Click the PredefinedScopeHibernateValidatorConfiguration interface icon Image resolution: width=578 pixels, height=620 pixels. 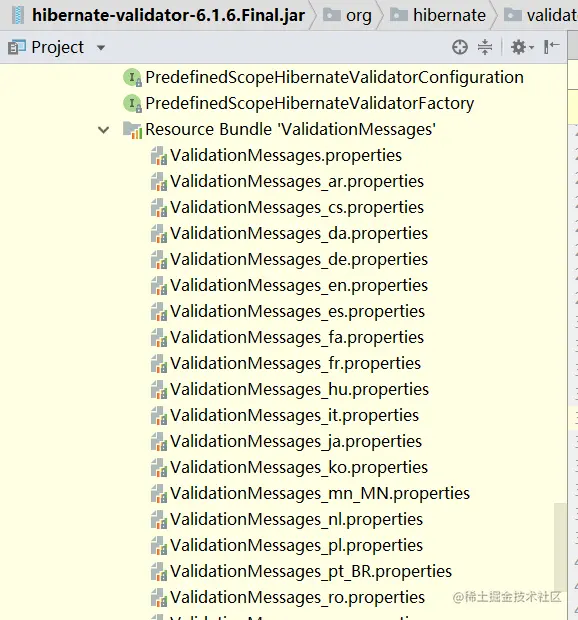[132, 78]
